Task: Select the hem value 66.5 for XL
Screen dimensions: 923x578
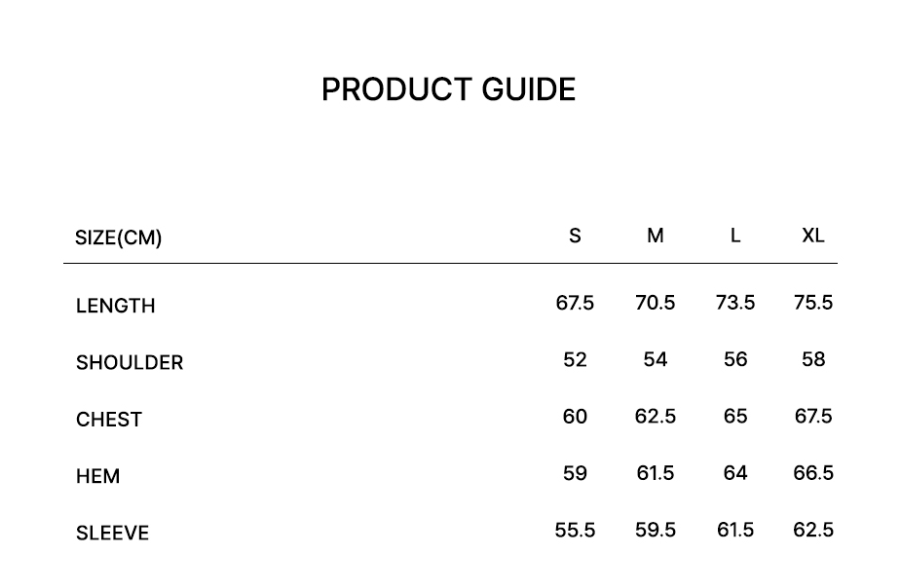Action: pos(813,473)
